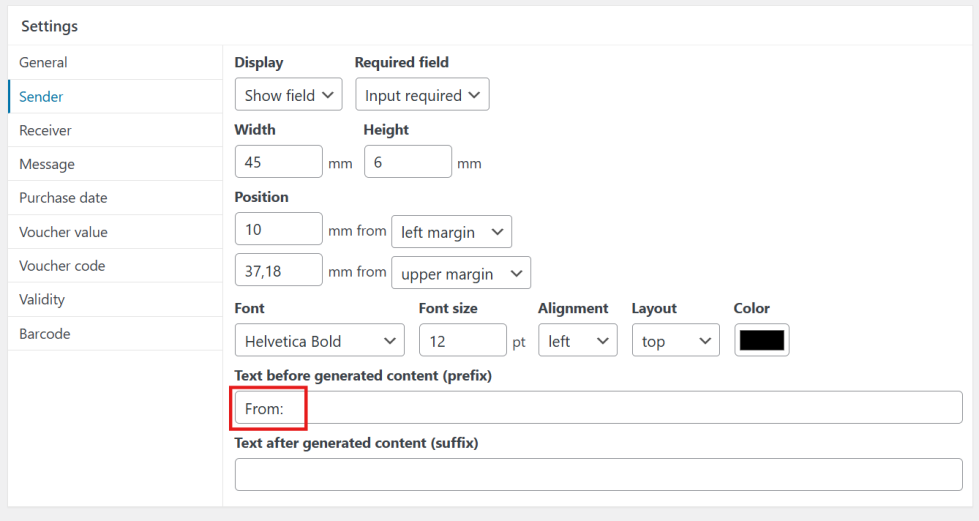Open the Voucher value tab

pos(63,232)
